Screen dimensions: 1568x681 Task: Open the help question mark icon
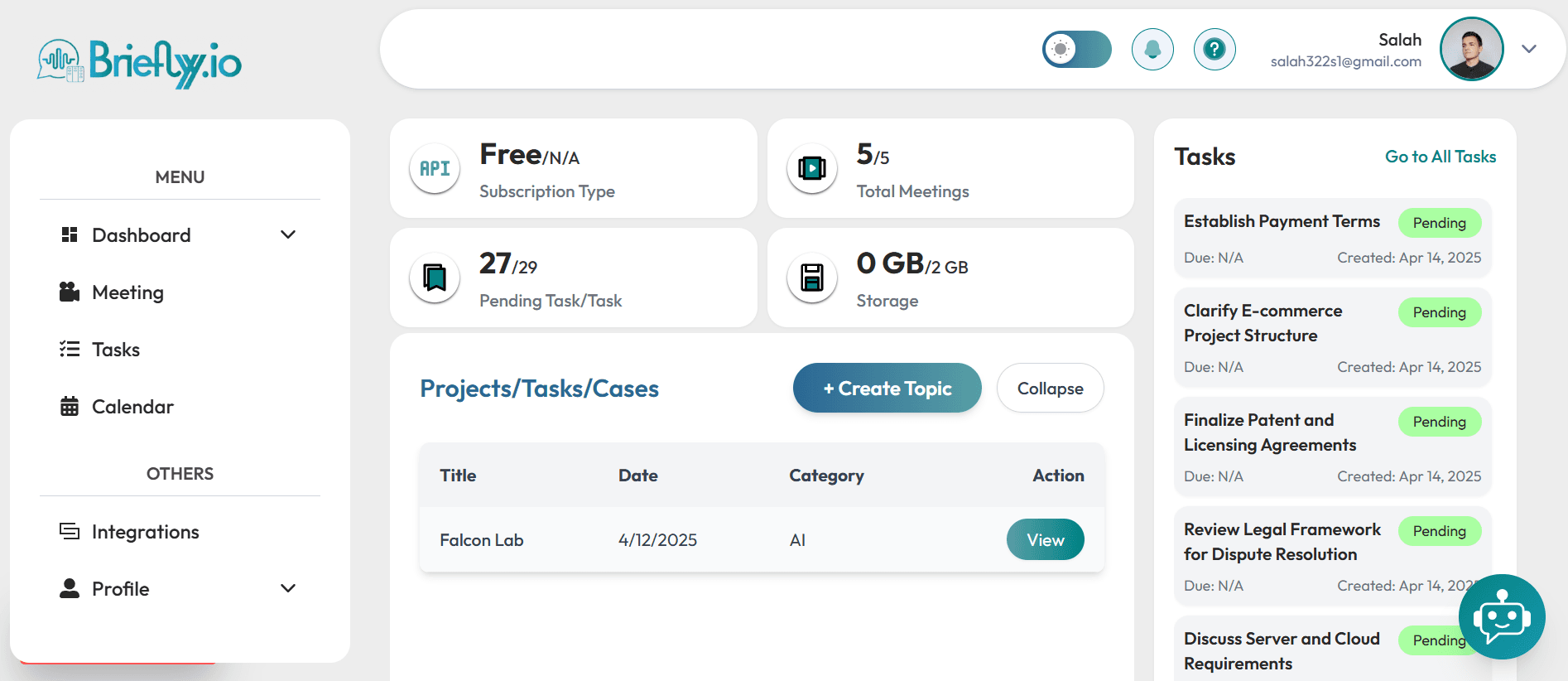coord(1214,50)
